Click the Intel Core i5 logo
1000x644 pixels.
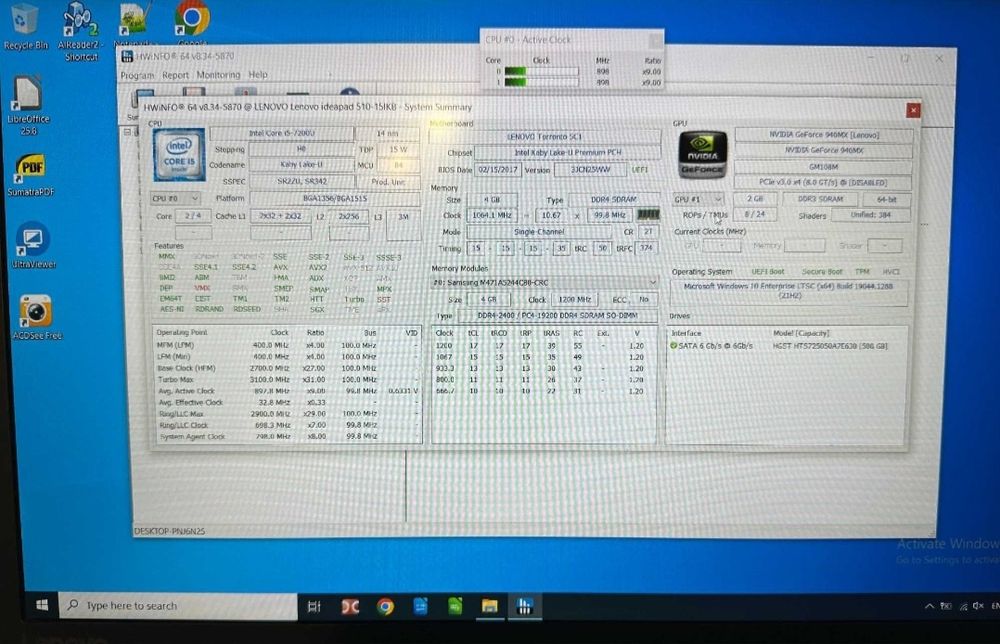coord(179,155)
